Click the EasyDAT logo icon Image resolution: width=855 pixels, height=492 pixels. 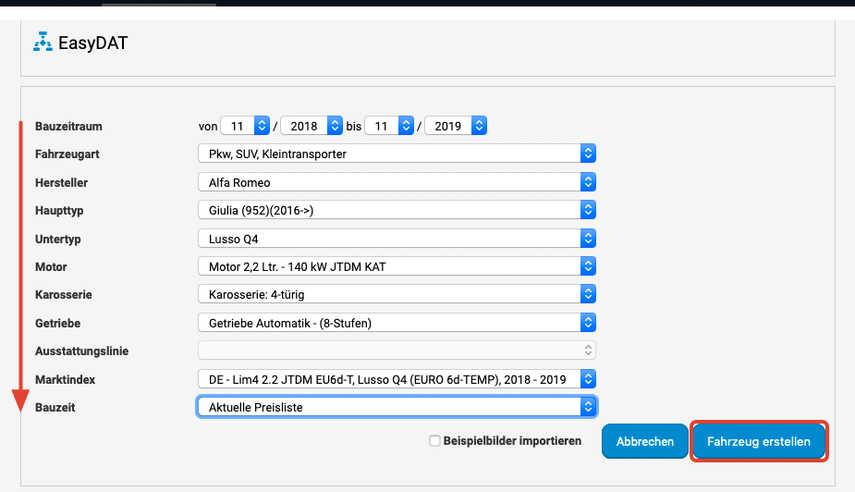click(43, 42)
